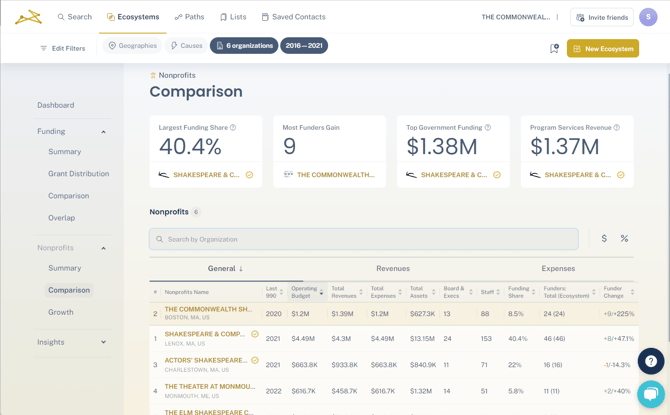The height and width of the screenshot is (415, 670).
Task: Collapse the Nonprofits sidebar section
Action: (x=103, y=248)
